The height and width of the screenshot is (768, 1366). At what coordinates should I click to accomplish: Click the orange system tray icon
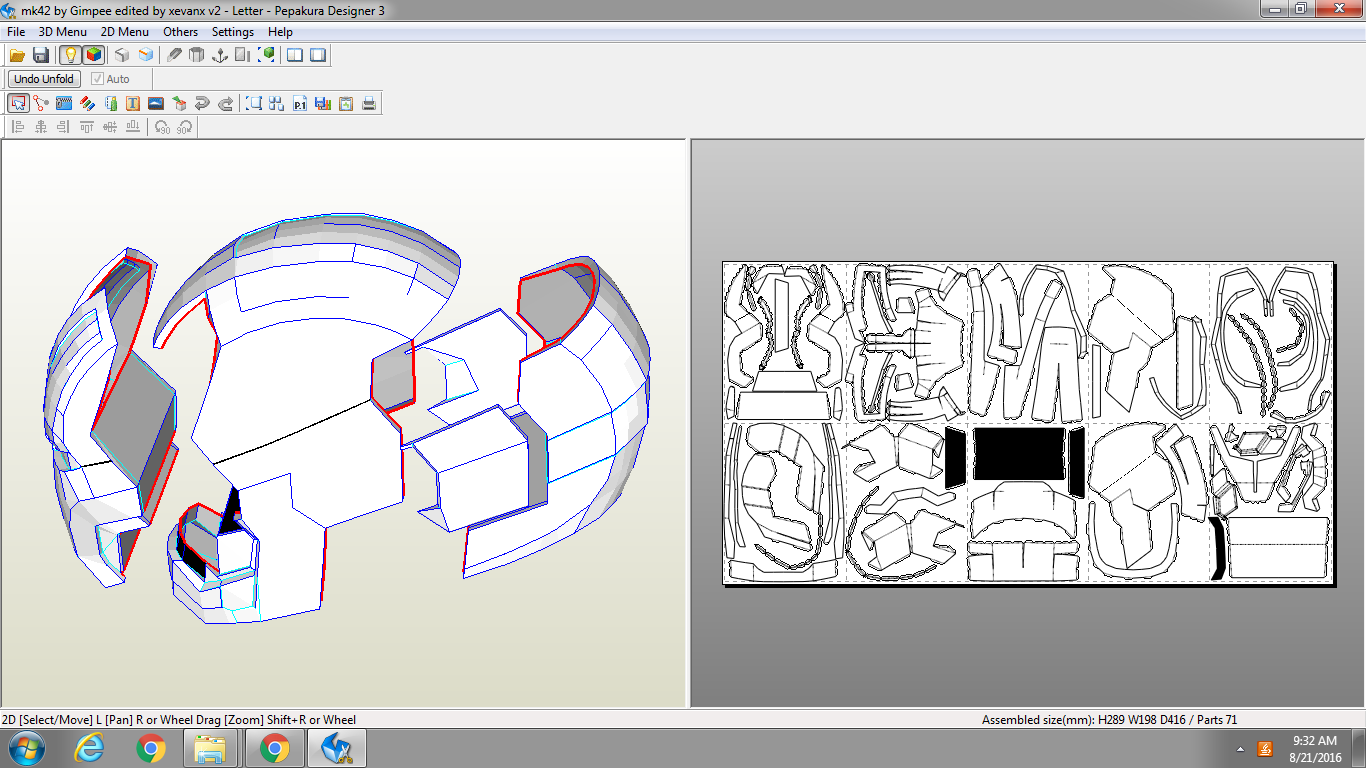[1264, 749]
